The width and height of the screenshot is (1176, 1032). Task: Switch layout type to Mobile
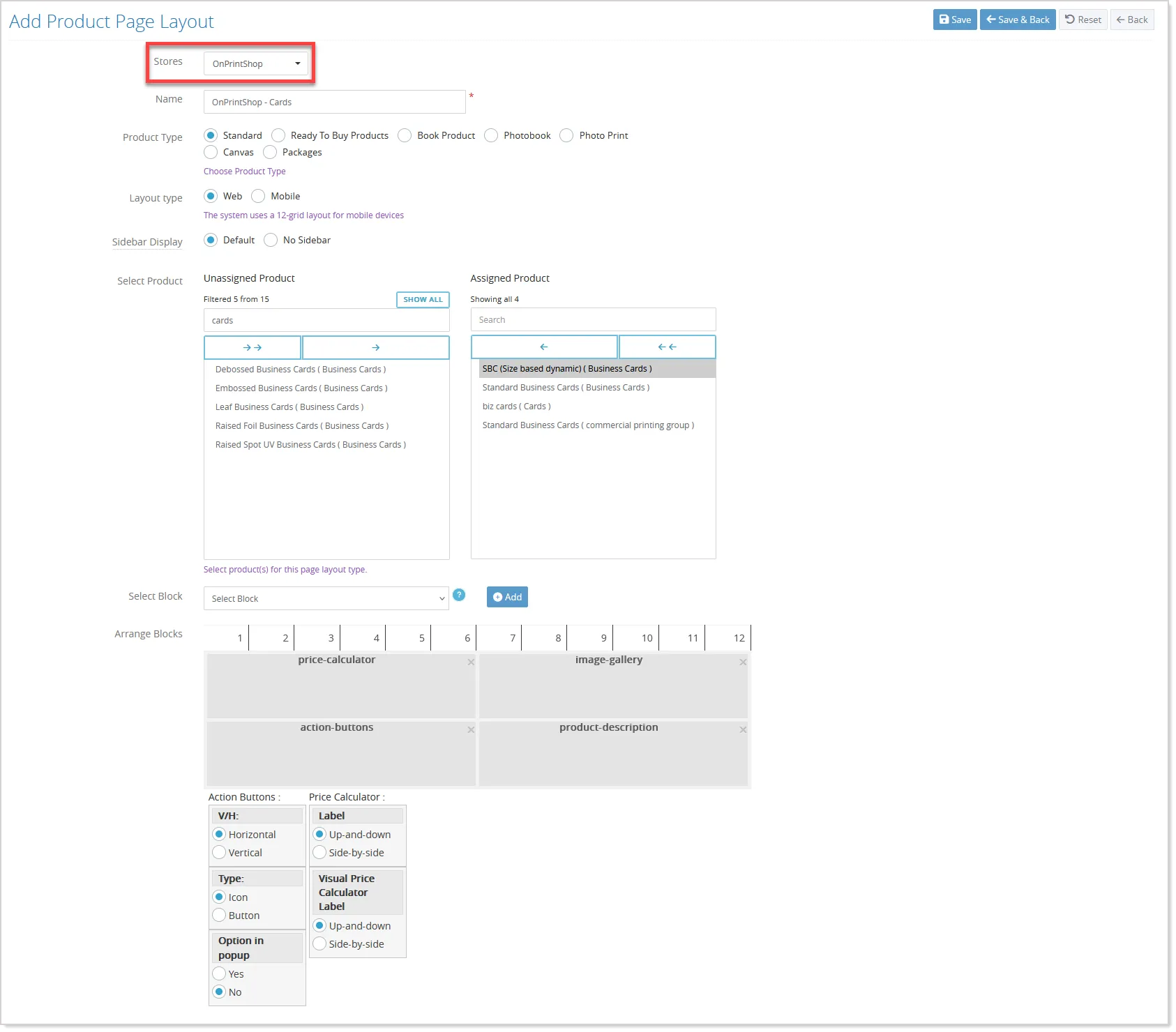[258, 196]
